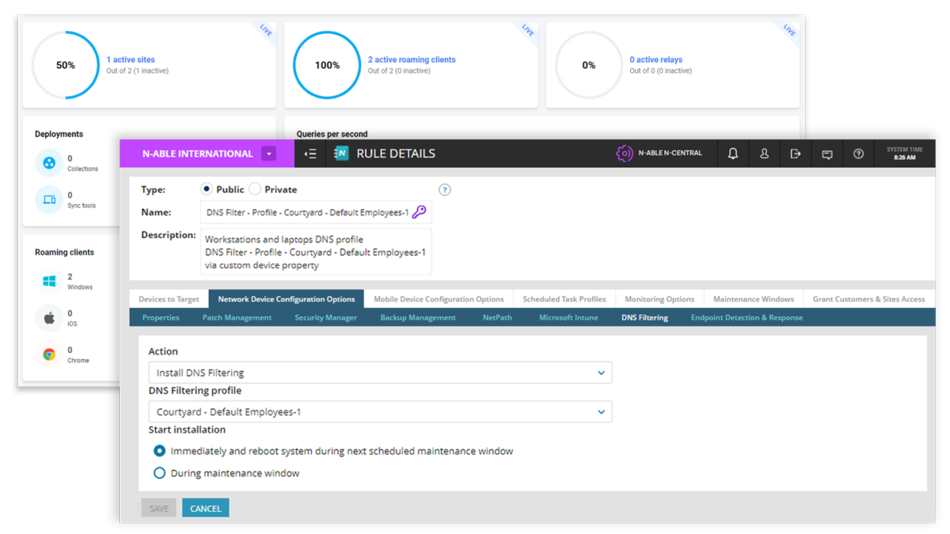Collapse the navigation menu toggle icon
The width and height of the screenshot is (950, 534).
(310, 154)
